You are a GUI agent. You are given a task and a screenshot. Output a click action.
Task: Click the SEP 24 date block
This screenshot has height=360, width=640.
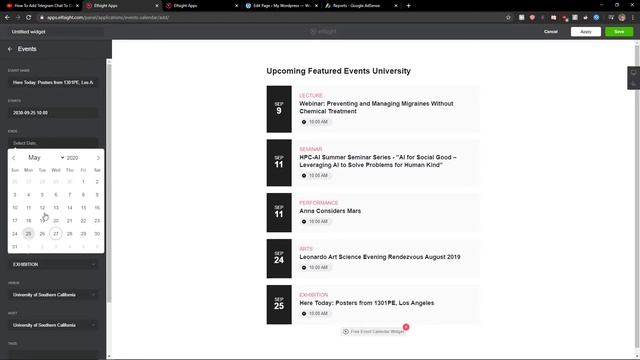click(x=279, y=258)
